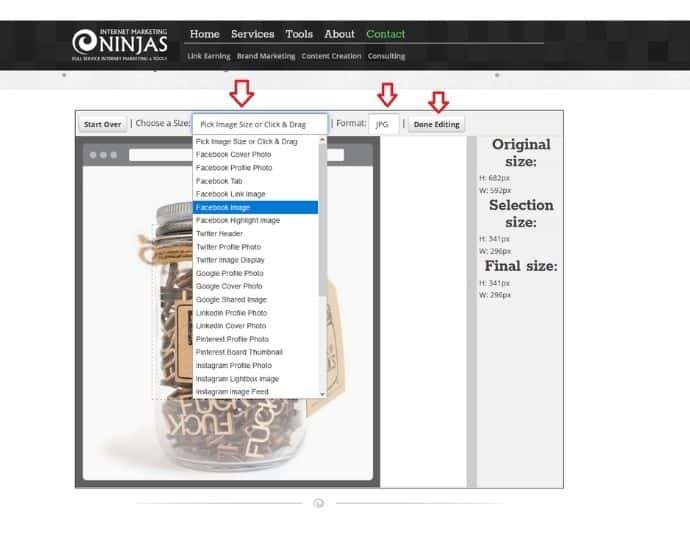Open the Choose a Size dropdown
This screenshot has height=539, width=690.
(260, 125)
